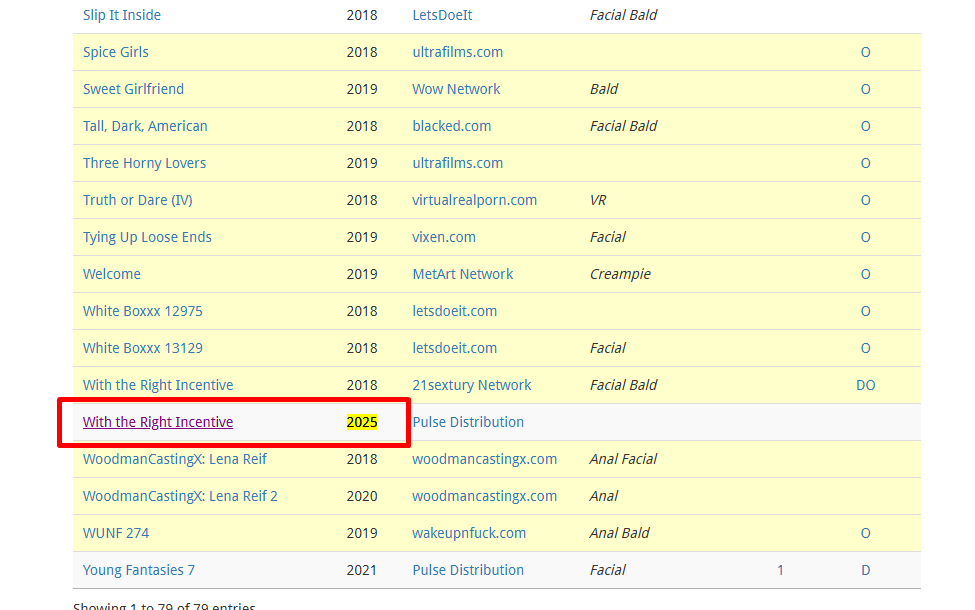Follow the Wow Network distributor link
Viewport: 975px width, 610px height.
(x=456, y=89)
